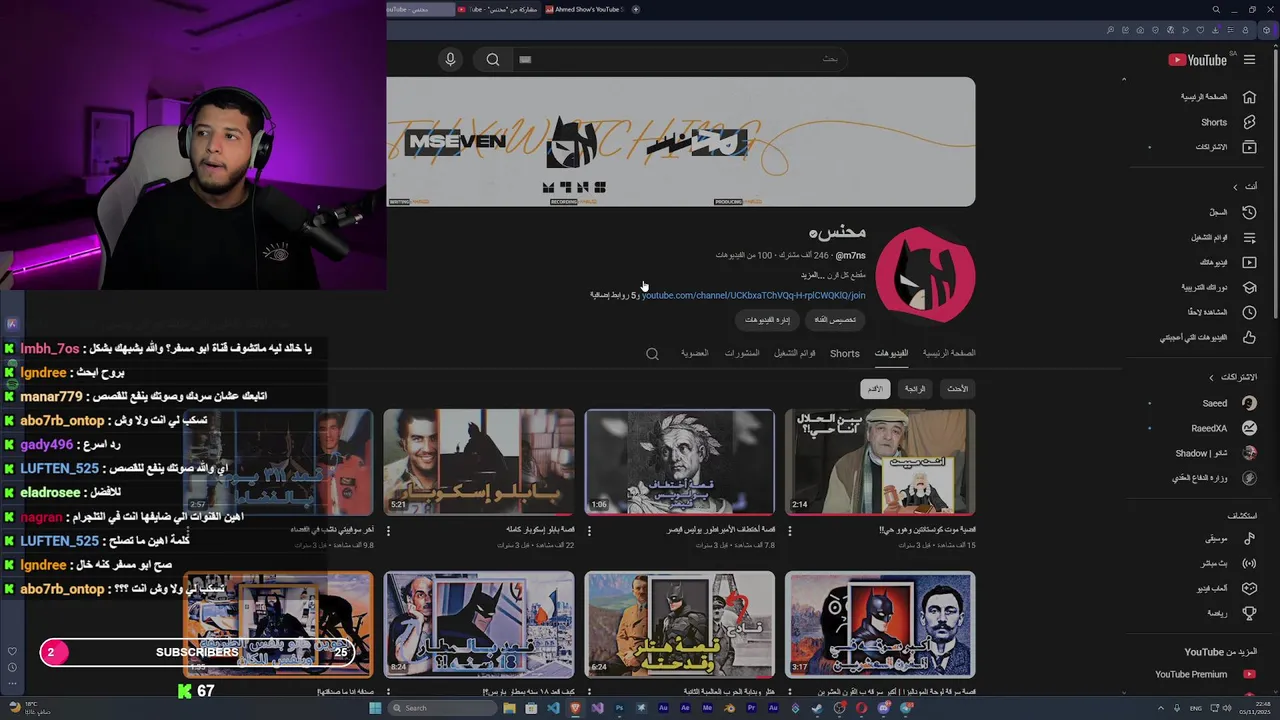The image size is (1280, 720).
Task: Open 'Your videos' in the sidebar
Action: pos(1228,262)
